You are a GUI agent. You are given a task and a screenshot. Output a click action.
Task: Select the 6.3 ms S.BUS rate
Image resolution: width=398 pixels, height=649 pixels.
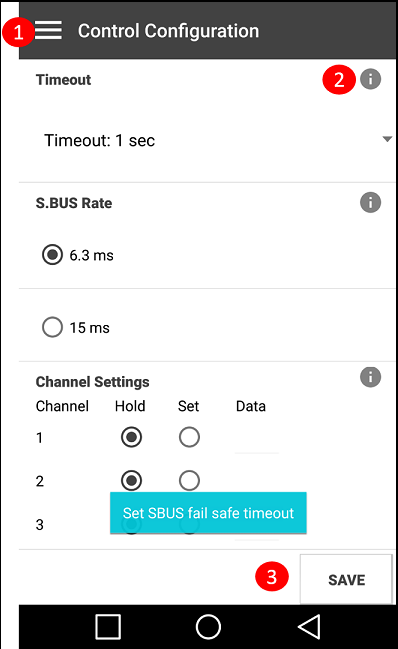coord(78,255)
